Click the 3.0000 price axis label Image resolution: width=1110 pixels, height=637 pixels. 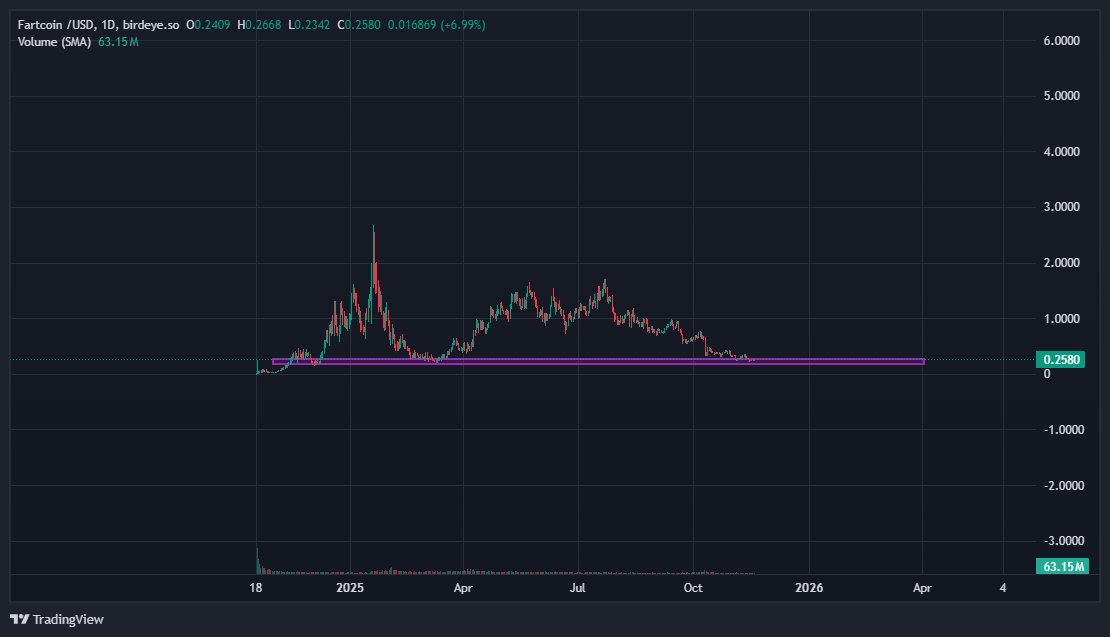pyautogui.click(x=1061, y=207)
